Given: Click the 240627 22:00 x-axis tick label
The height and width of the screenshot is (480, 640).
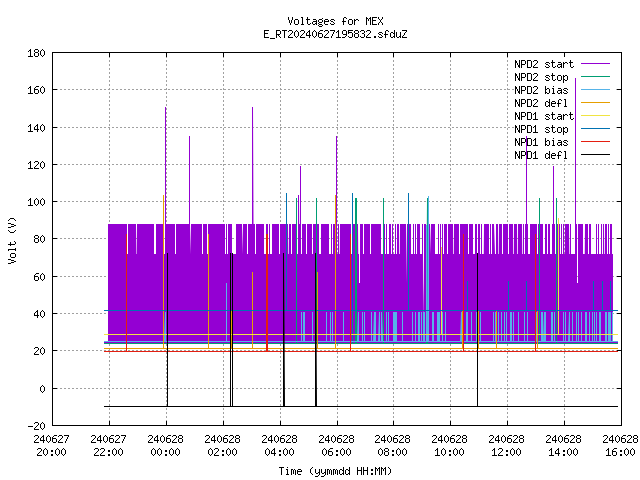Looking at the screenshot, I should tap(108, 446).
